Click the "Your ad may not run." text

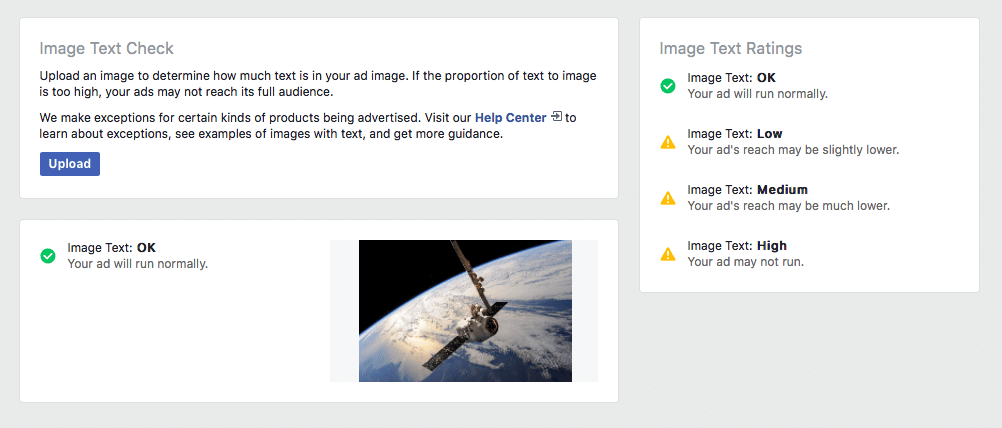point(746,262)
